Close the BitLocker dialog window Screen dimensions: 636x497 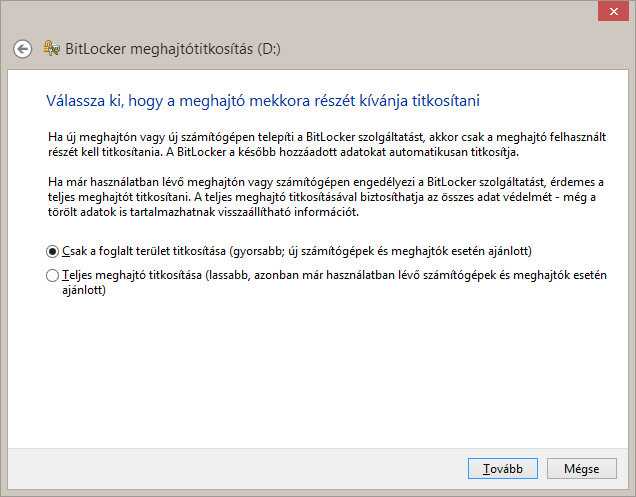[x=613, y=11]
